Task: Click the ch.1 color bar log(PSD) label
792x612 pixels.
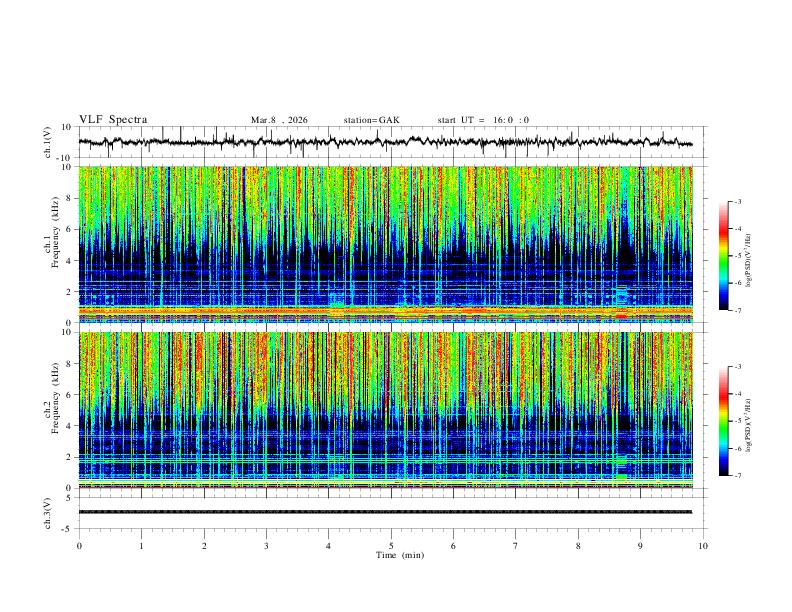Action: point(749,260)
